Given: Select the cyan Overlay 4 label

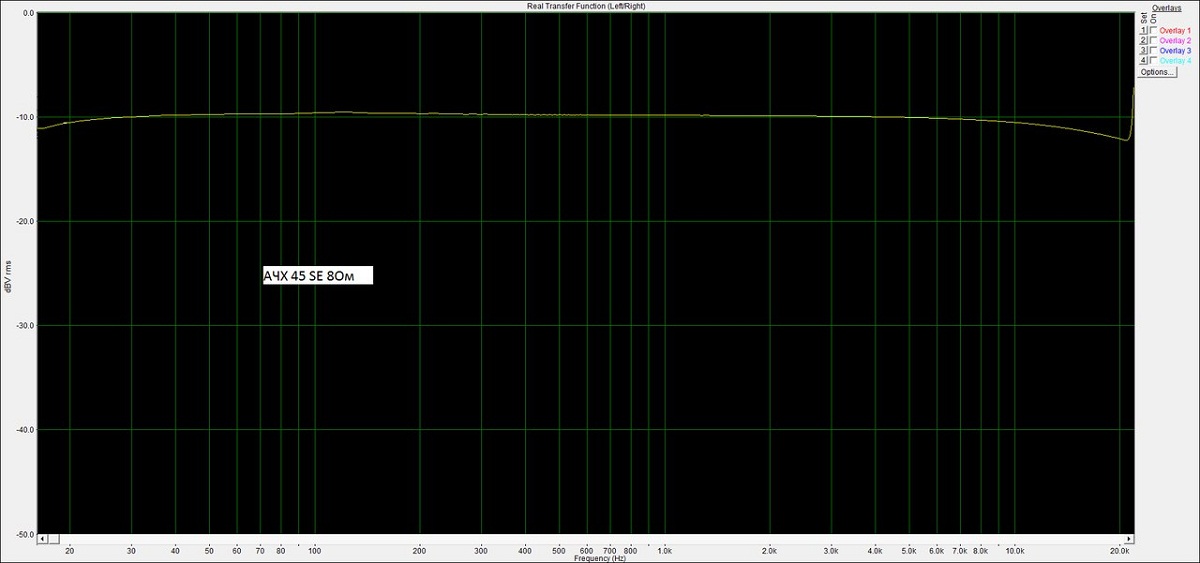Looking at the screenshot, I should pyautogui.click(x=1175, y=61).
